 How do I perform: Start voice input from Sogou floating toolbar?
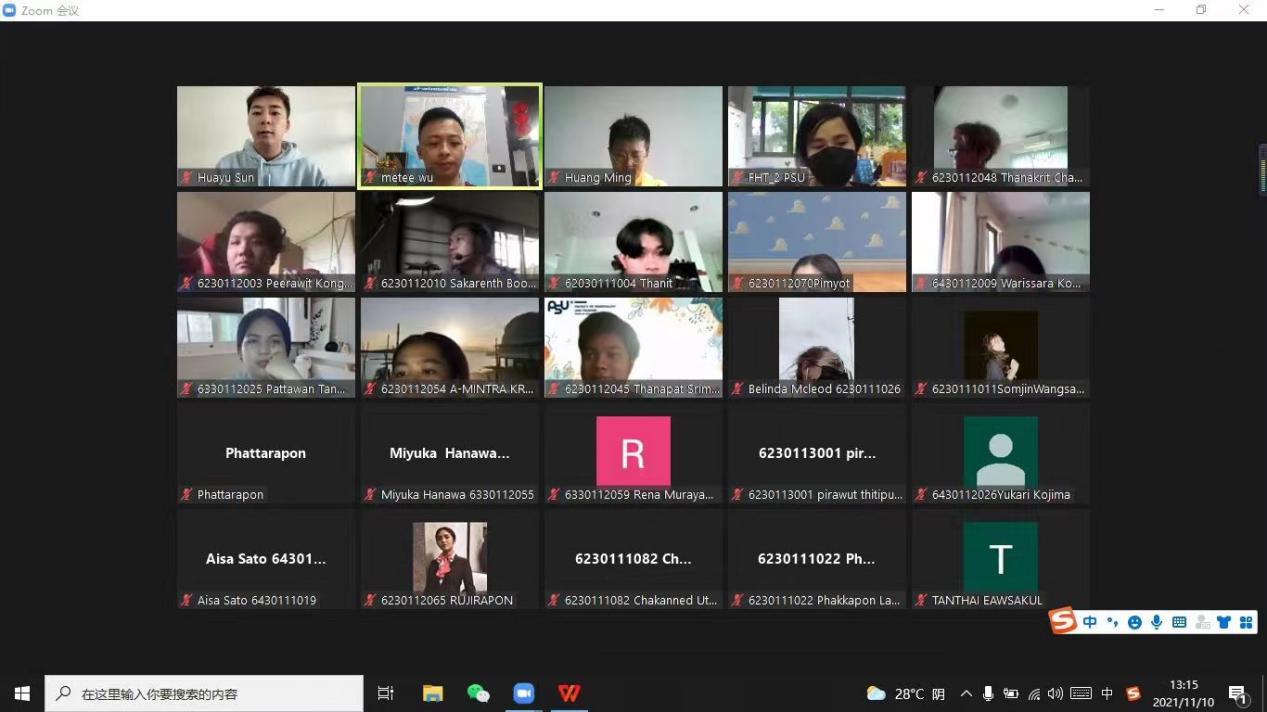[1157, 622]
